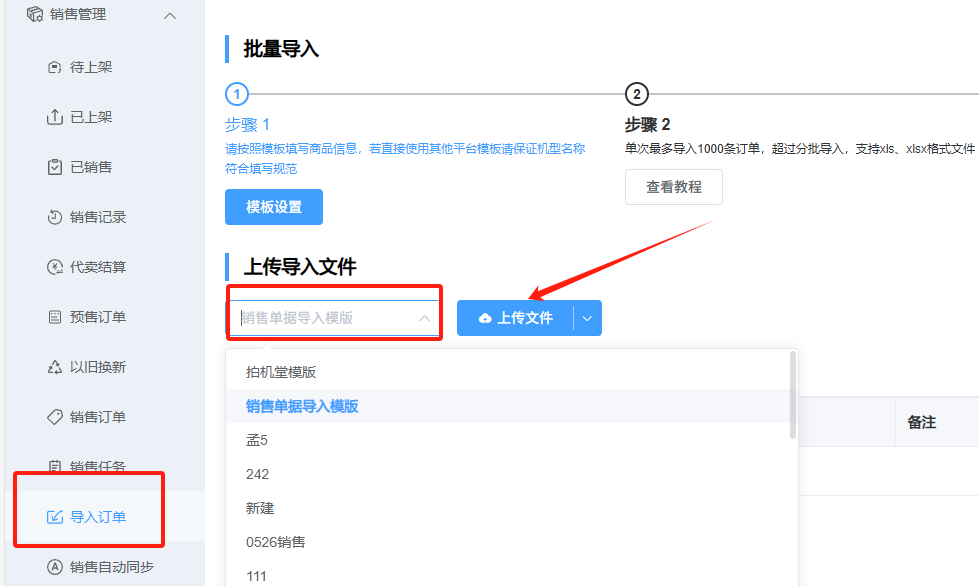
Task: Click the 已上架 upload icon in sidebar
Action: pos(55,117)
